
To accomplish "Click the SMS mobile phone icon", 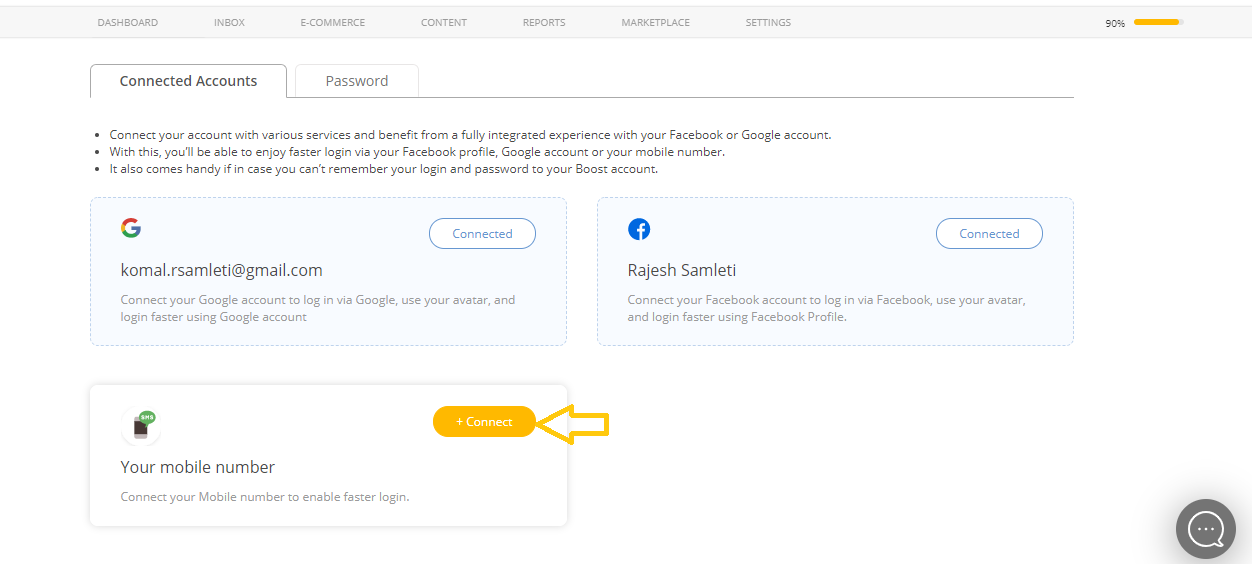I will click(x=141, y=426).
